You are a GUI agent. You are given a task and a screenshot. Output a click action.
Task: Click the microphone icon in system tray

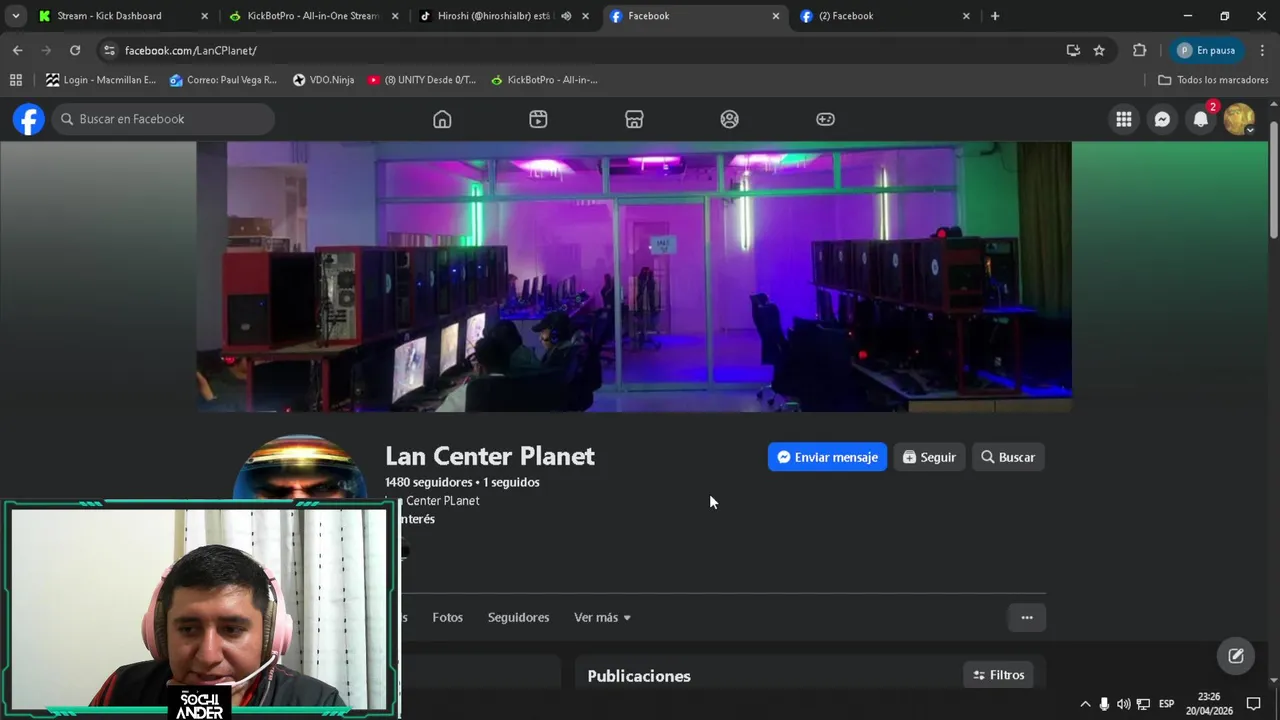[x=1104, y=704]
